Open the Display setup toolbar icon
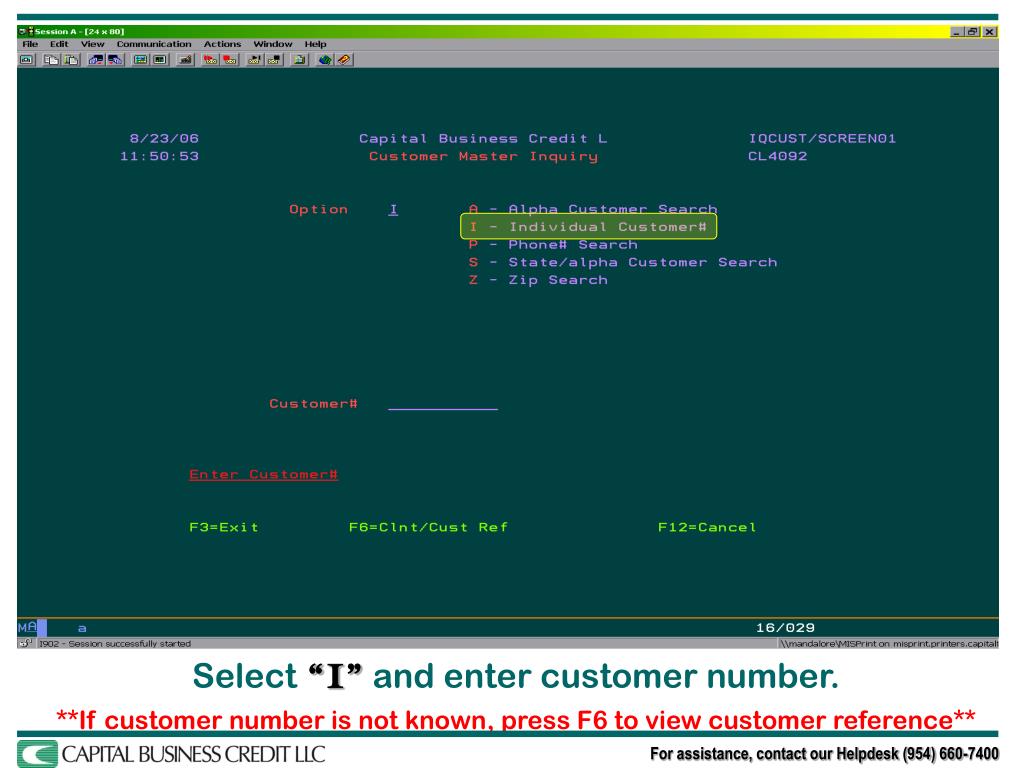Viewport: 1024px width, 768px height. coord(140,59)
